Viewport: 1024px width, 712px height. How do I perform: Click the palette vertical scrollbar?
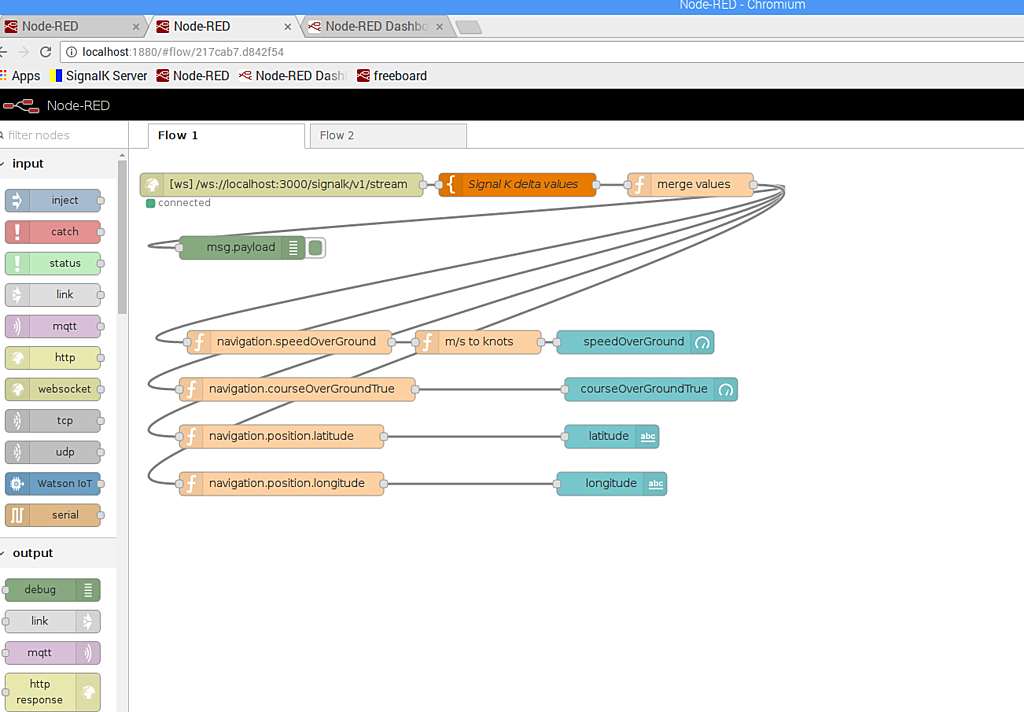pyautogui.click(x=121, y=236)
